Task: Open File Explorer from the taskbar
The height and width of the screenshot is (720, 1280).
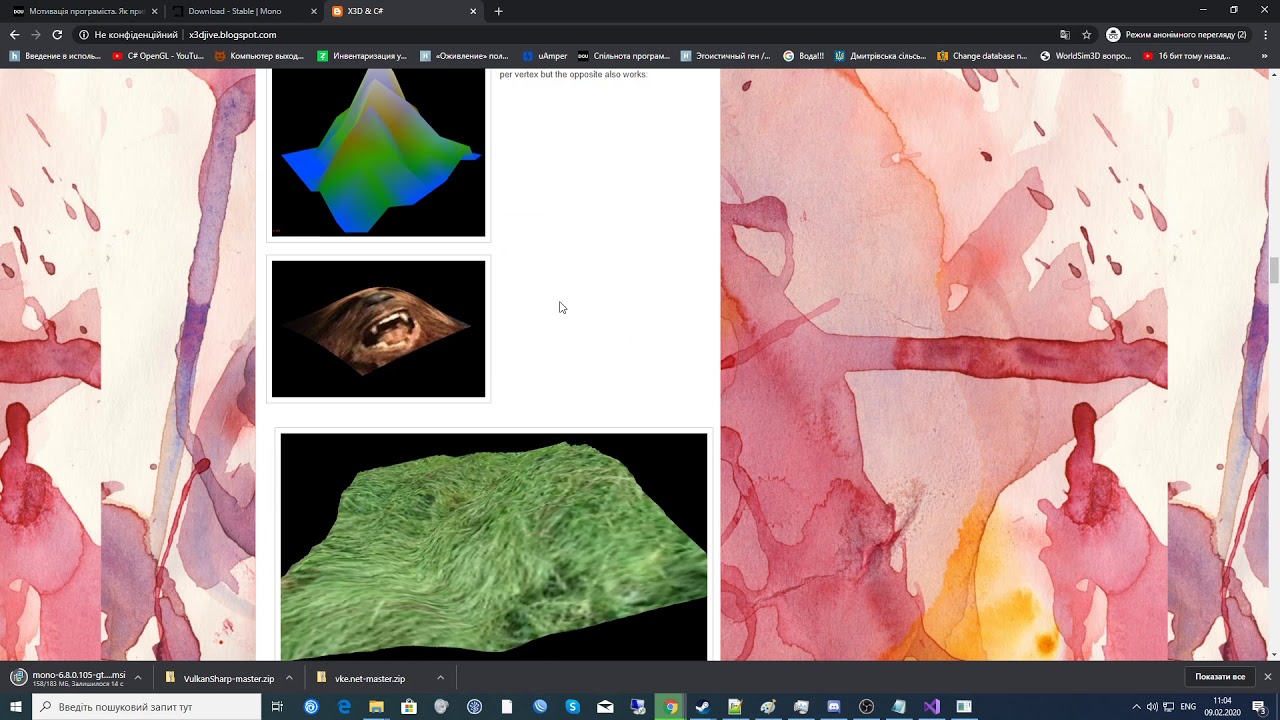Action: tap(377, 707)
